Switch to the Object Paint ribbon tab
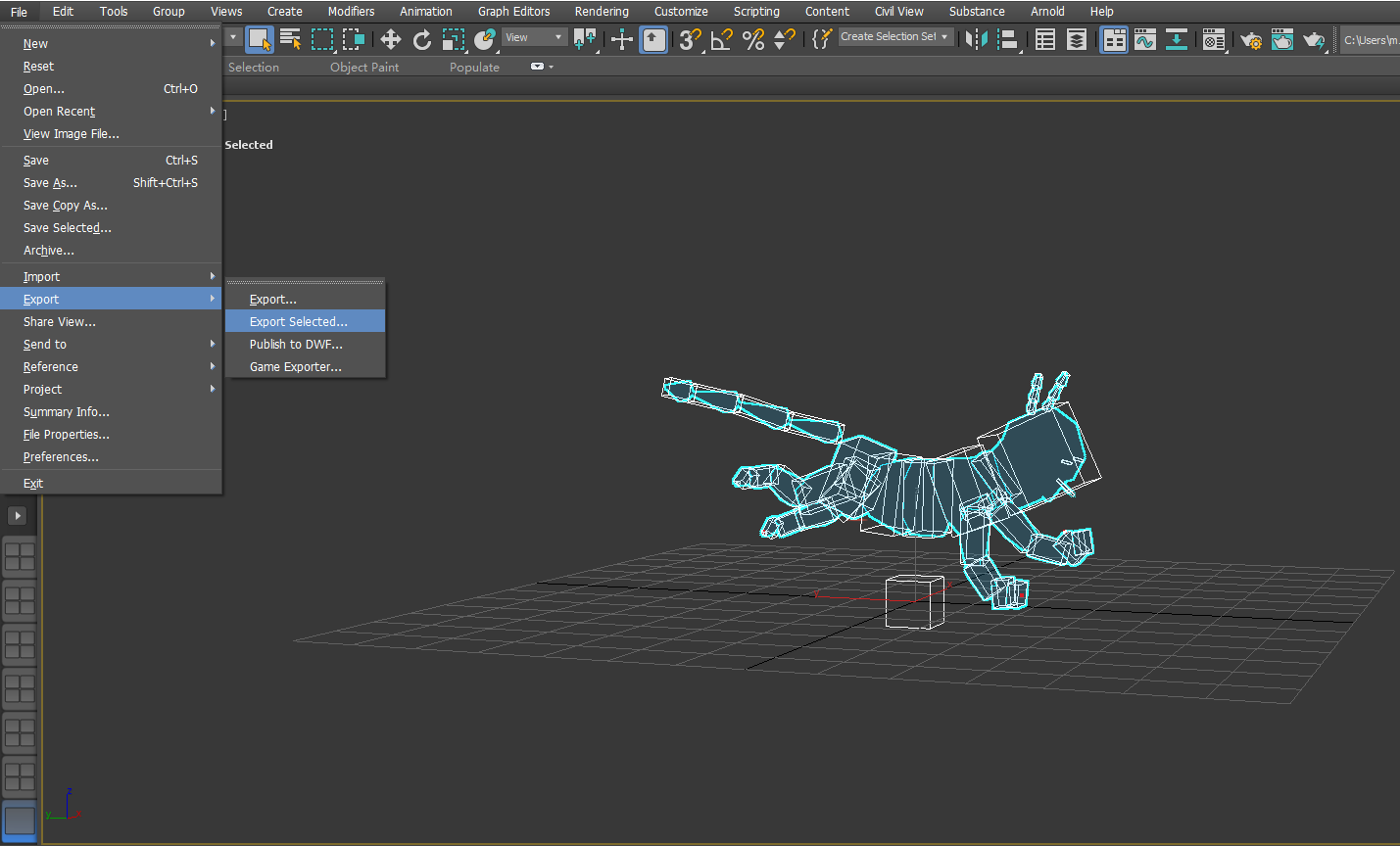 pos(364,67)
